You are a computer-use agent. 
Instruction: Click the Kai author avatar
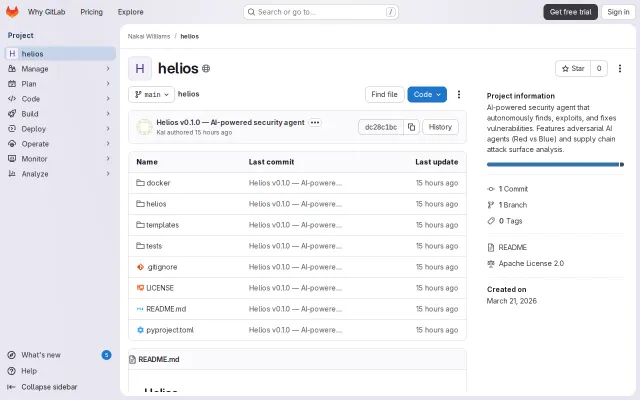coord(144,127)
